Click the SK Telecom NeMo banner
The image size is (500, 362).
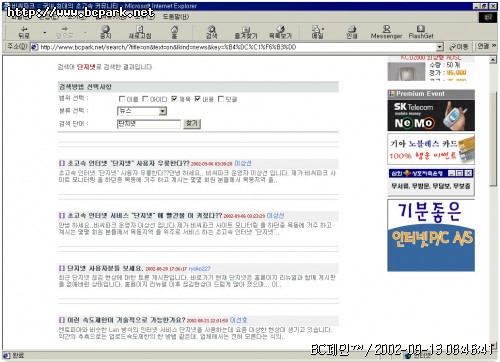(x=431, y=115)
